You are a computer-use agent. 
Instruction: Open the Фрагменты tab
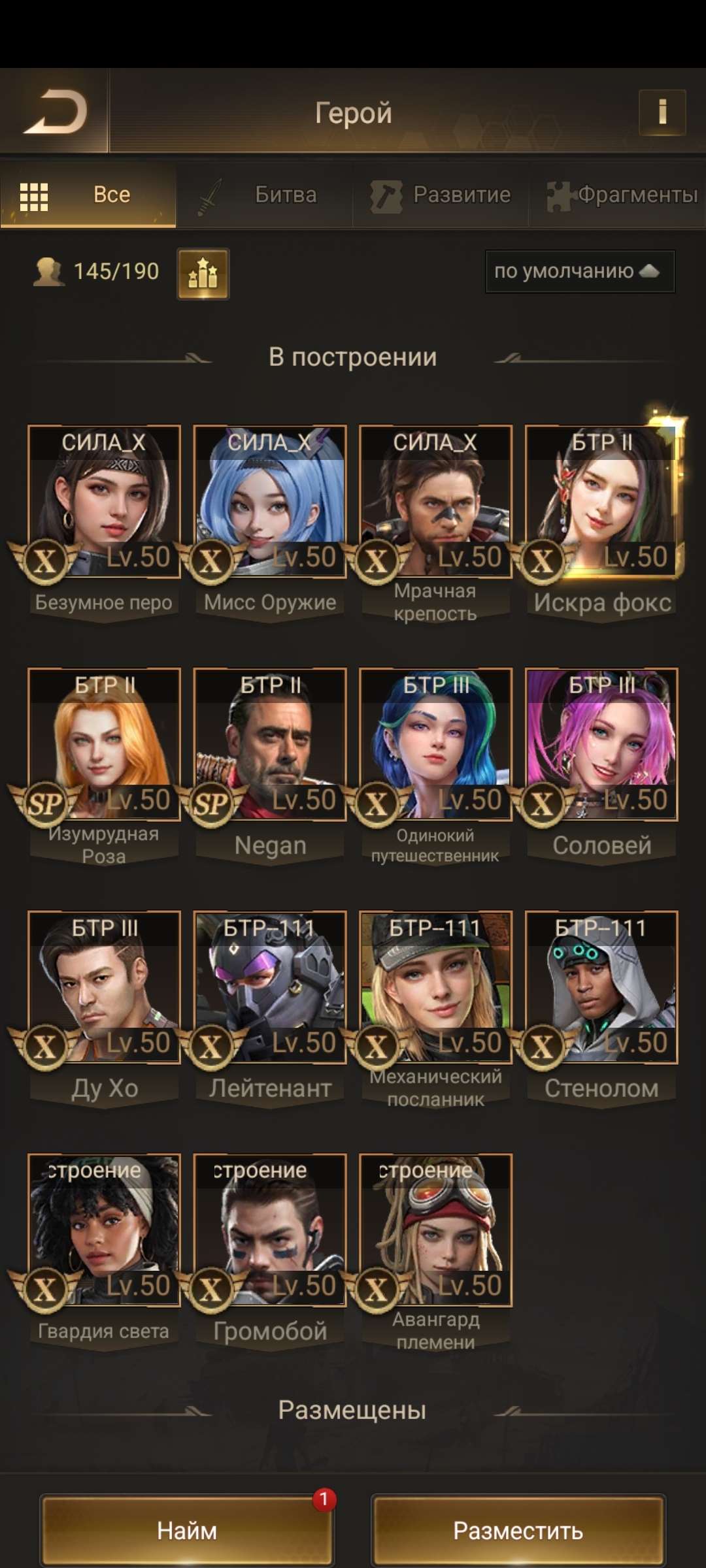click(618, 195)
